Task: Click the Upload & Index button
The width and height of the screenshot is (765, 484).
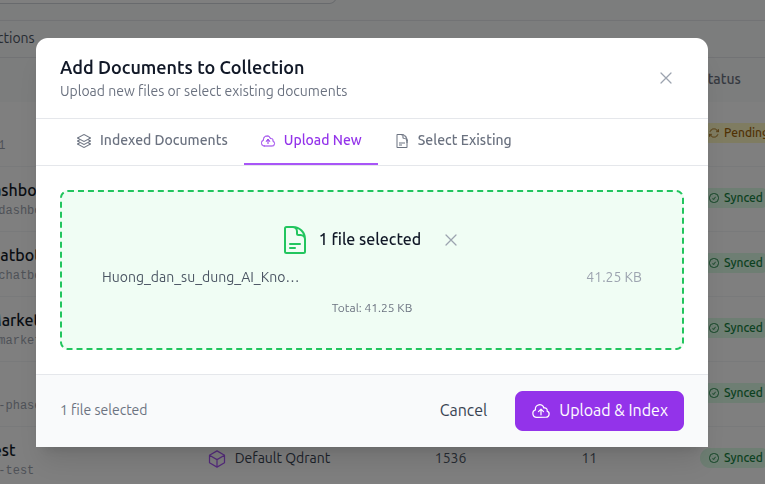Action: pos(599,411)
